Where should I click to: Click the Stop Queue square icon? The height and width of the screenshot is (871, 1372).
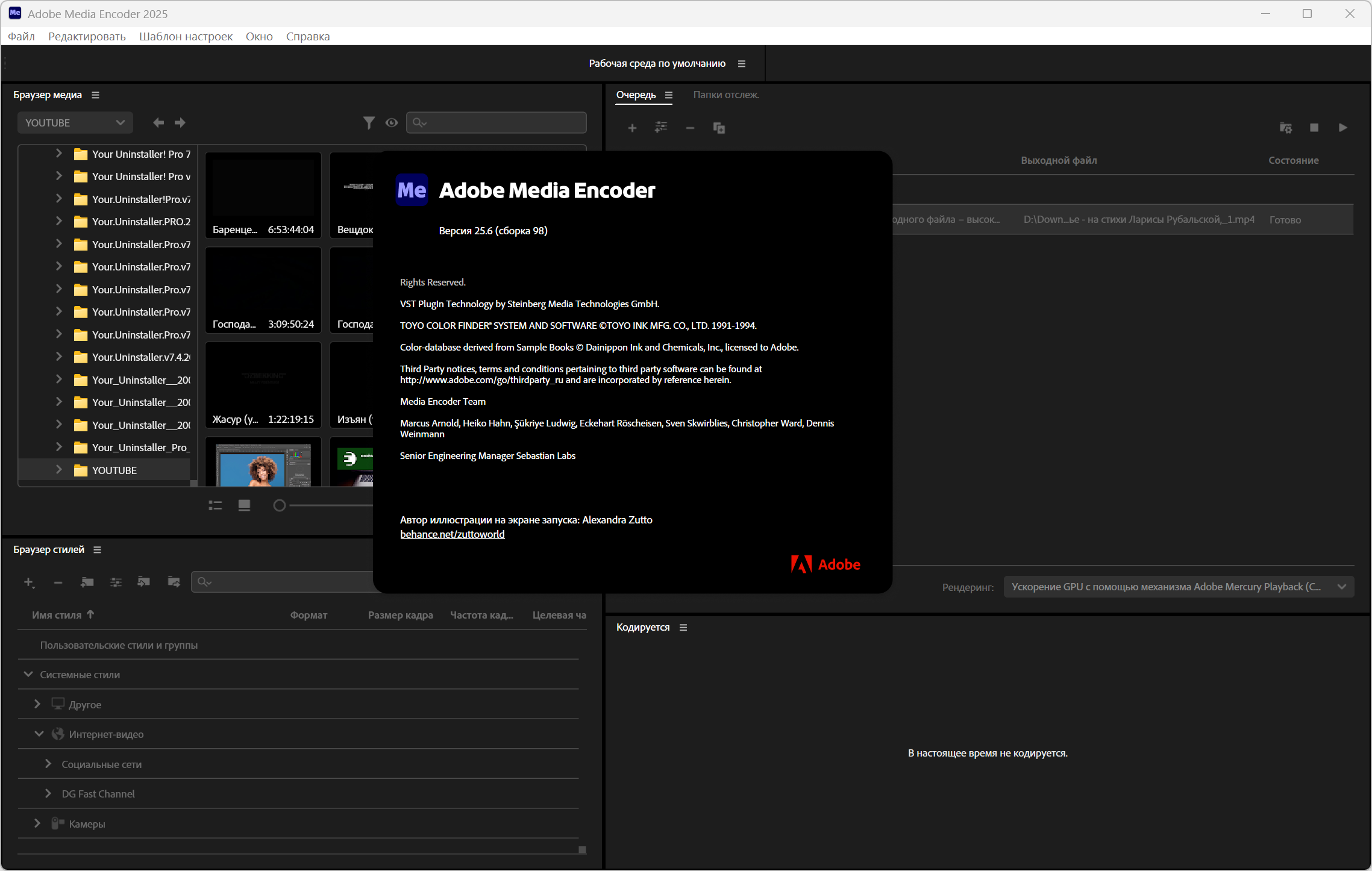(1314, 128)
